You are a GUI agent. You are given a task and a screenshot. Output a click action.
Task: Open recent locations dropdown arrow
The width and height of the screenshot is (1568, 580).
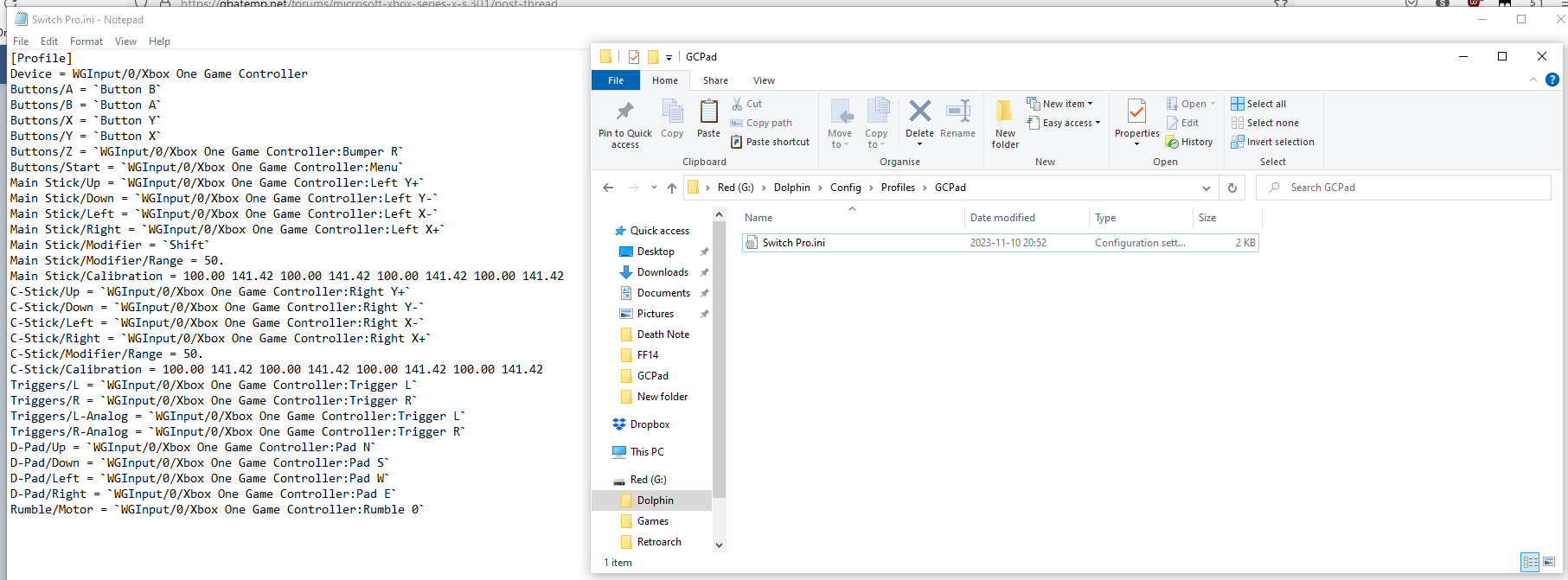click(654, 188)
